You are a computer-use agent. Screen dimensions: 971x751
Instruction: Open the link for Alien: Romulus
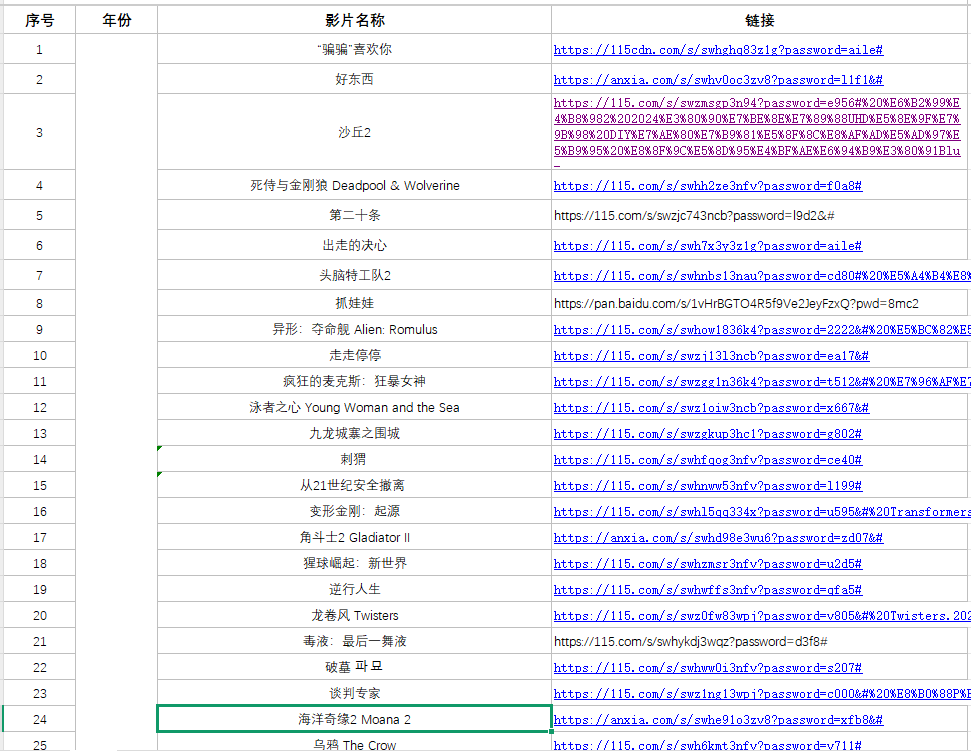point(762,330)
